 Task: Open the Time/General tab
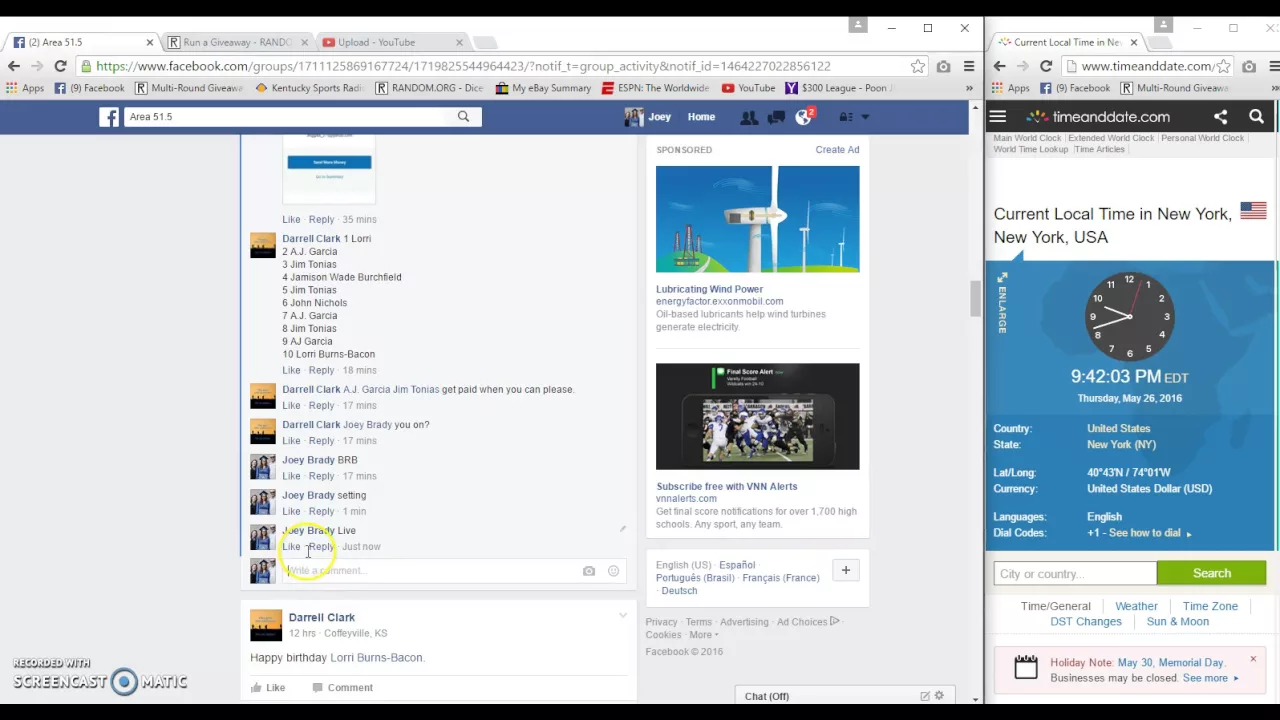tap(1055, 606)
